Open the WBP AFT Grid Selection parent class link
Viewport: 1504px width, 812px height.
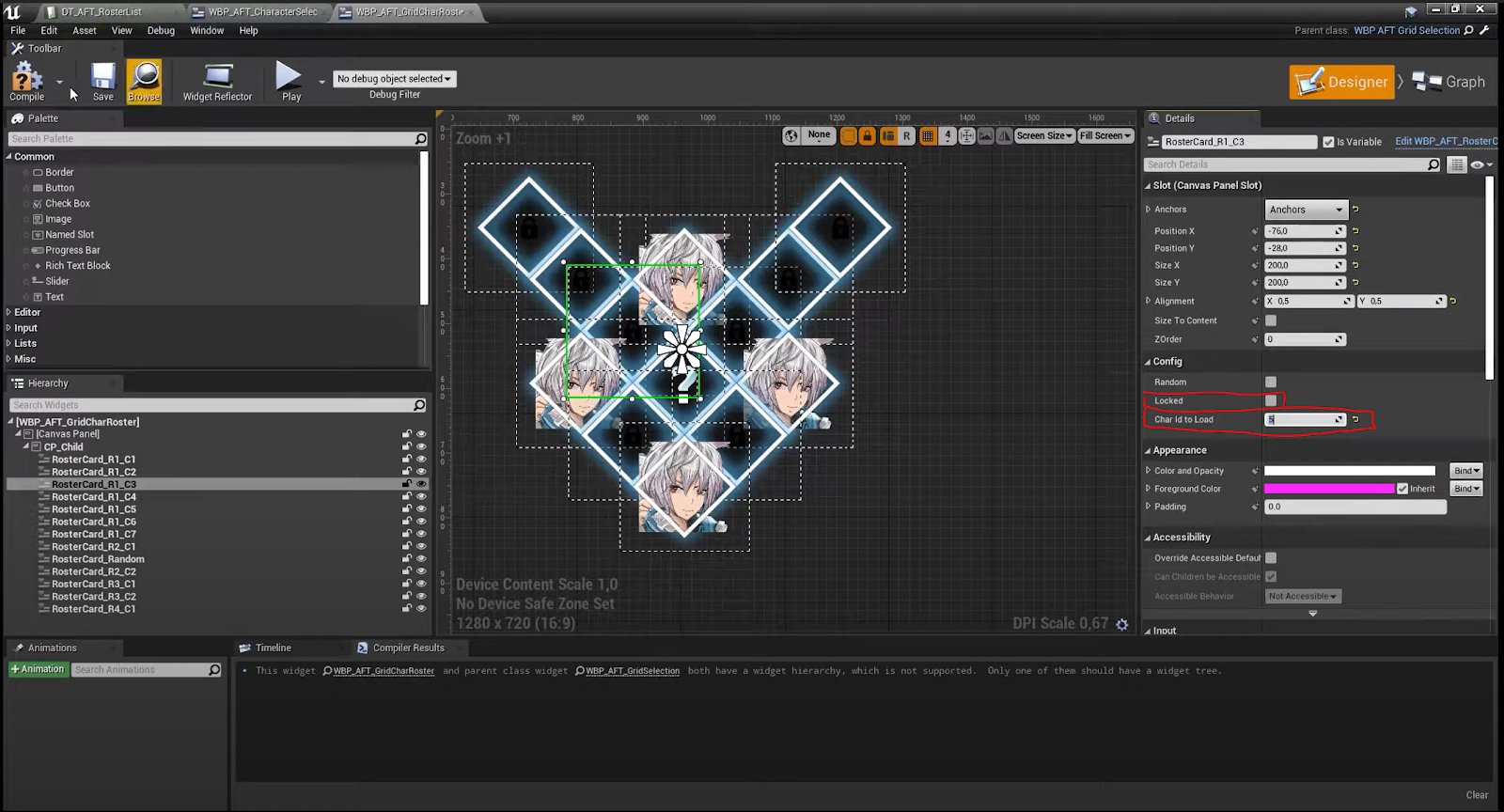coord(1406,30)
